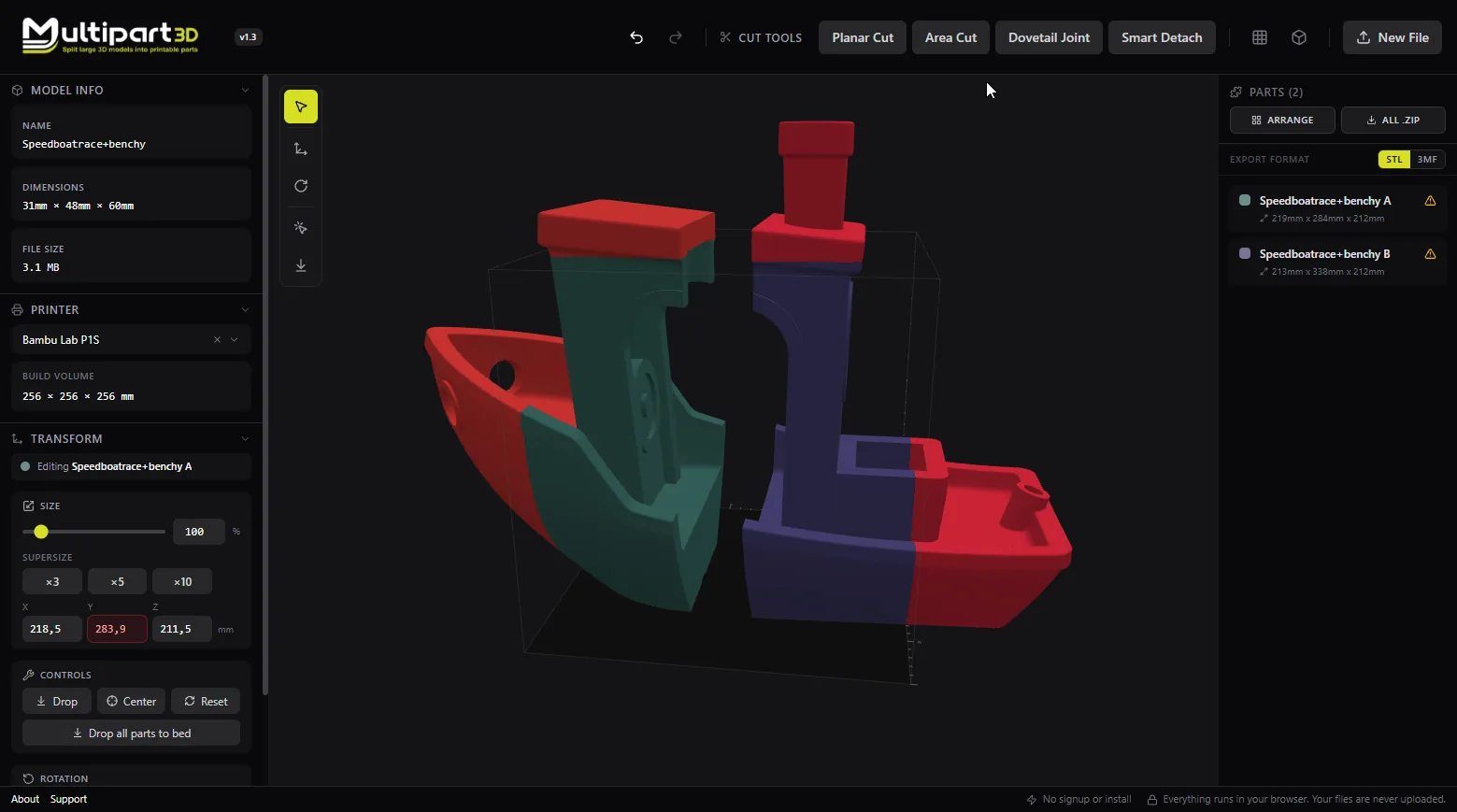Open the printer selection dropdown
Screen dimensions: 1457x812
(235, 340)
